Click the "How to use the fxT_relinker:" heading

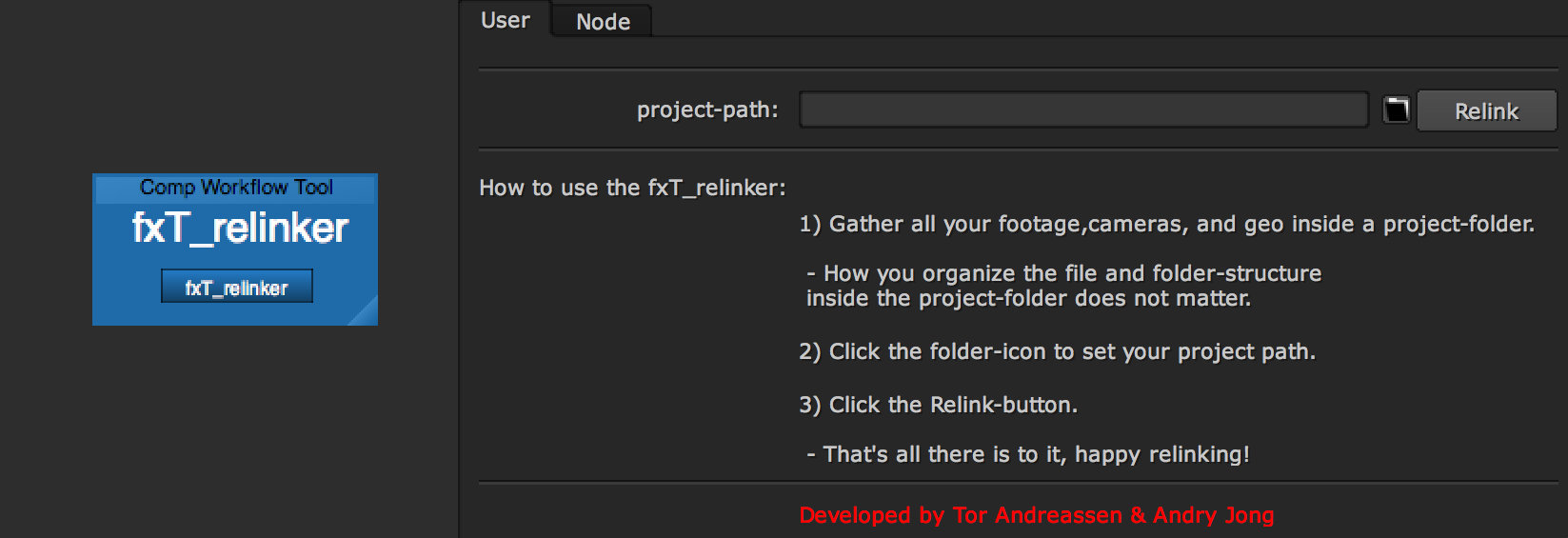tap(632, 189)
